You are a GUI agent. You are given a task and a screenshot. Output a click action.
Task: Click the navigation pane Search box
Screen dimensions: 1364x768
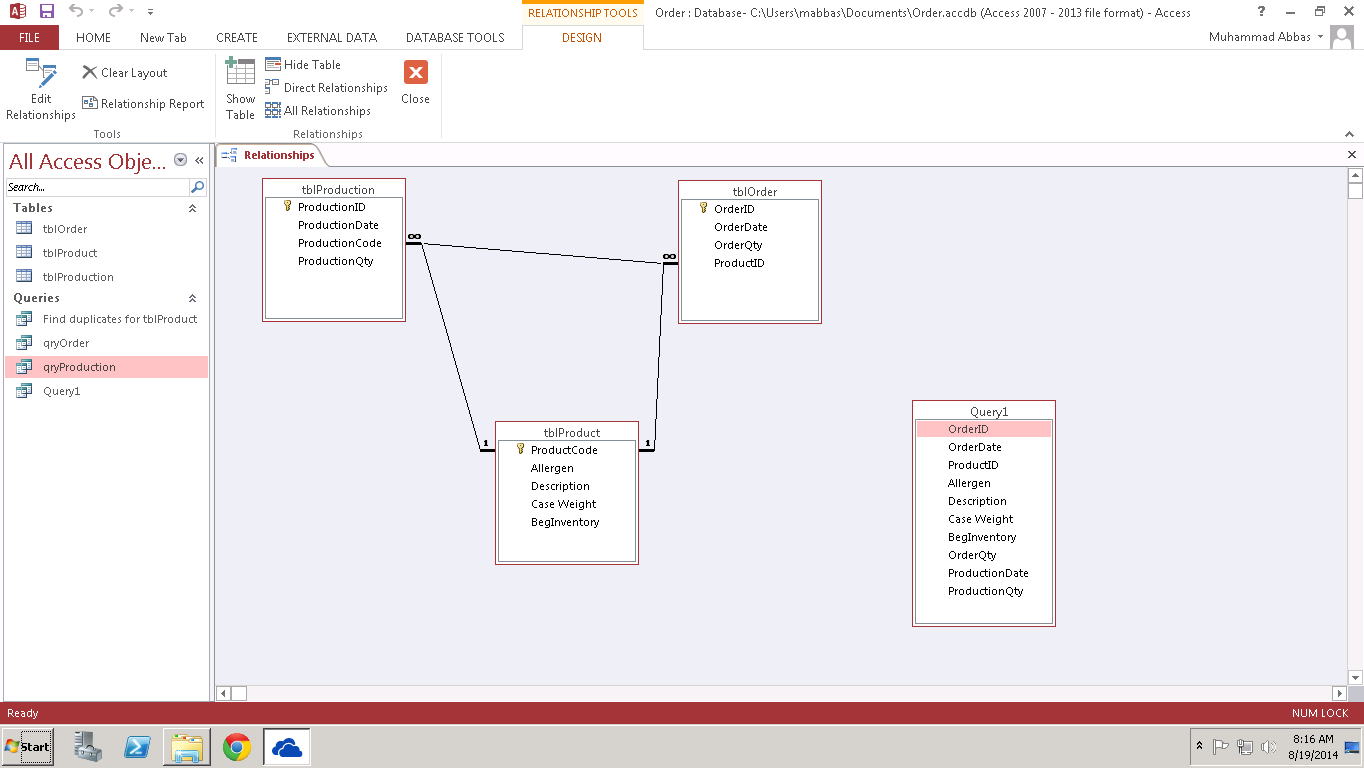[97, 187]
